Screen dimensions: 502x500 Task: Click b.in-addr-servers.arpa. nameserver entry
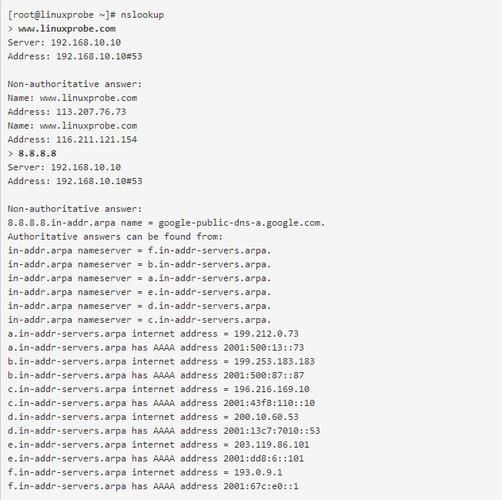pos(210,265)
